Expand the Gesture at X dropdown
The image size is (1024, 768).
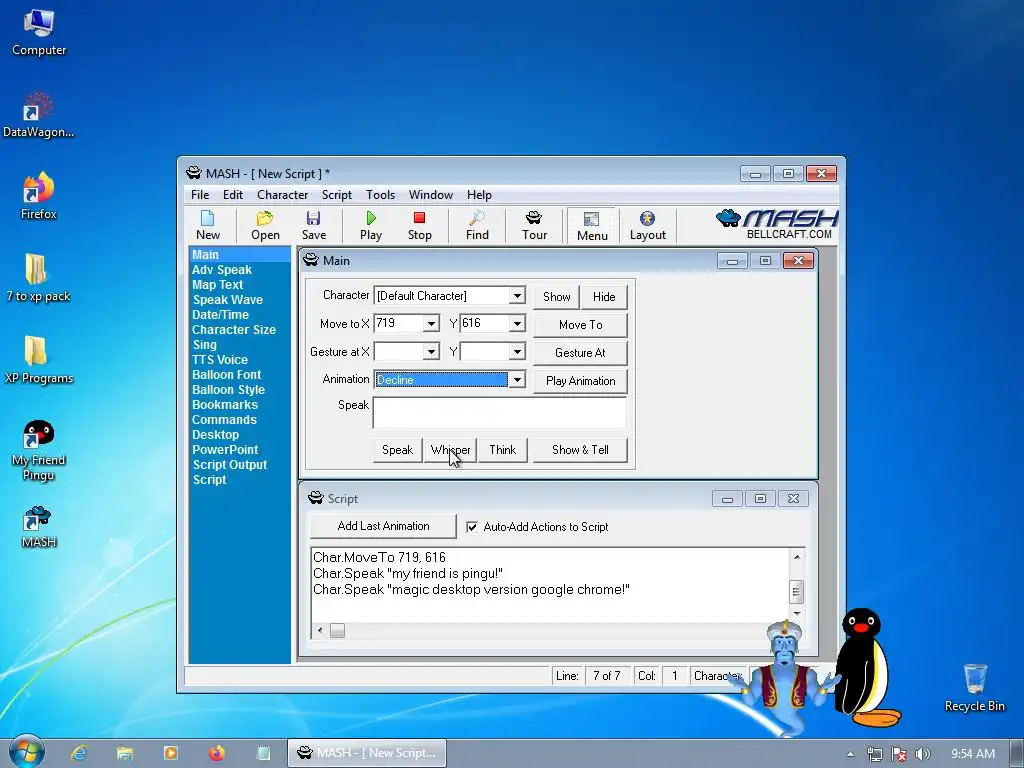click(431, 352)
